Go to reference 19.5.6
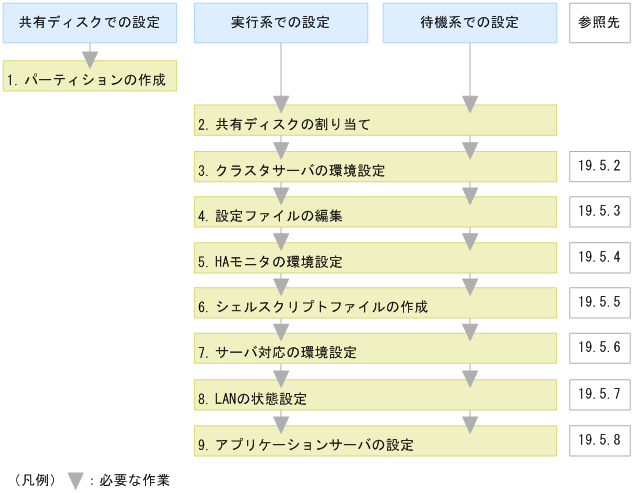 click(599, 347)
